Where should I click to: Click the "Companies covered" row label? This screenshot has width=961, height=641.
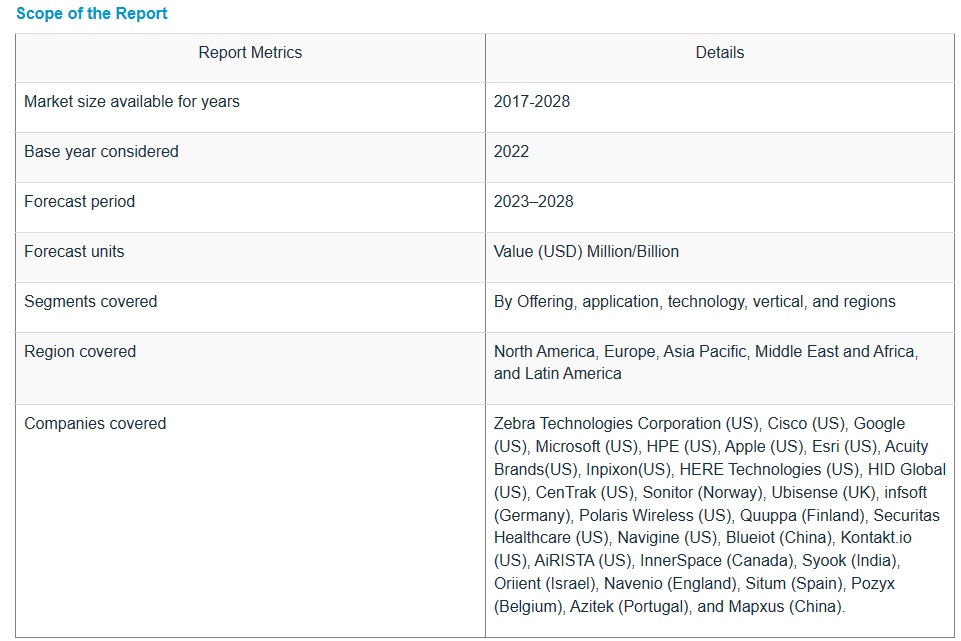click(95, 423)
